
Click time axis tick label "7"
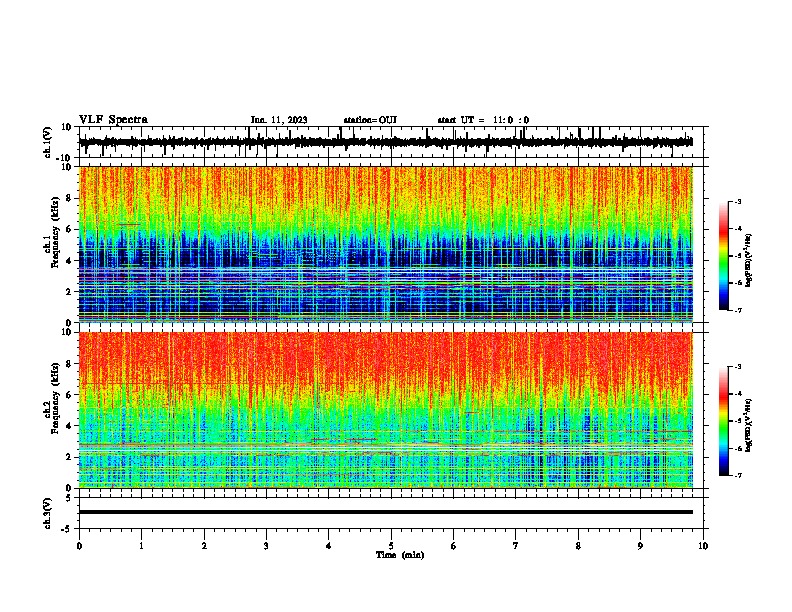(516, 546)
